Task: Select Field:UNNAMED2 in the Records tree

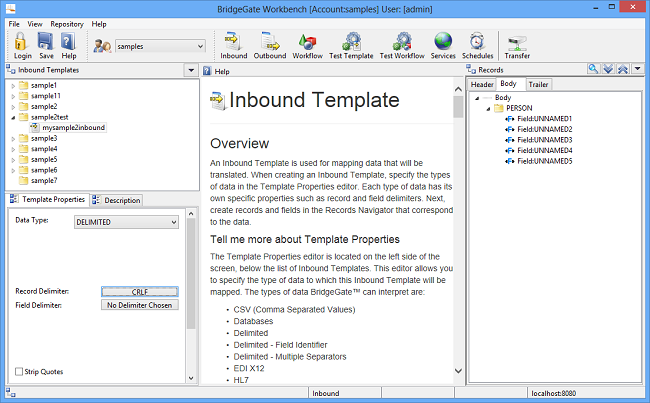Action: 545,129
